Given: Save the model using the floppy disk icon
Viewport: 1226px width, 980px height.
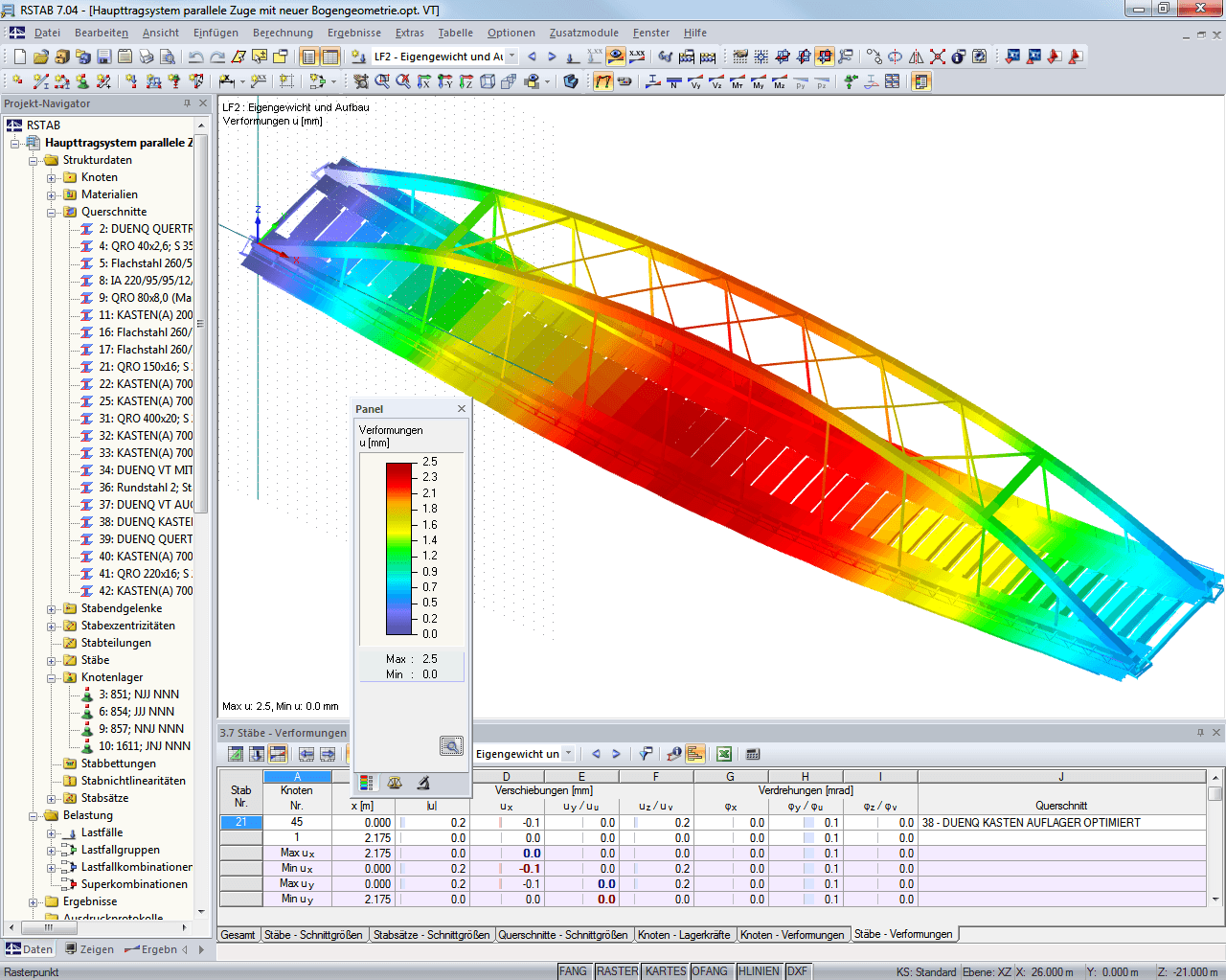Looking at the screenshot, I should pyautogui.click(x=104, y=57).
